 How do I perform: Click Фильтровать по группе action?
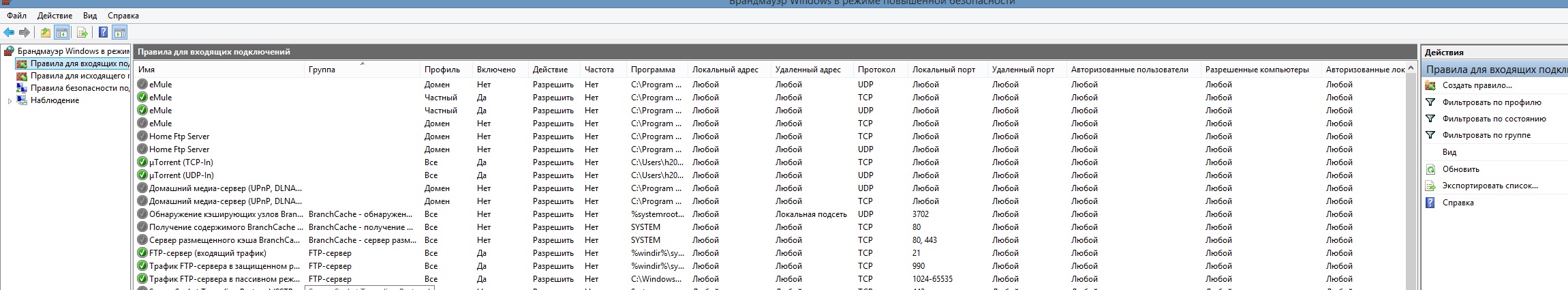(1487, 135)
